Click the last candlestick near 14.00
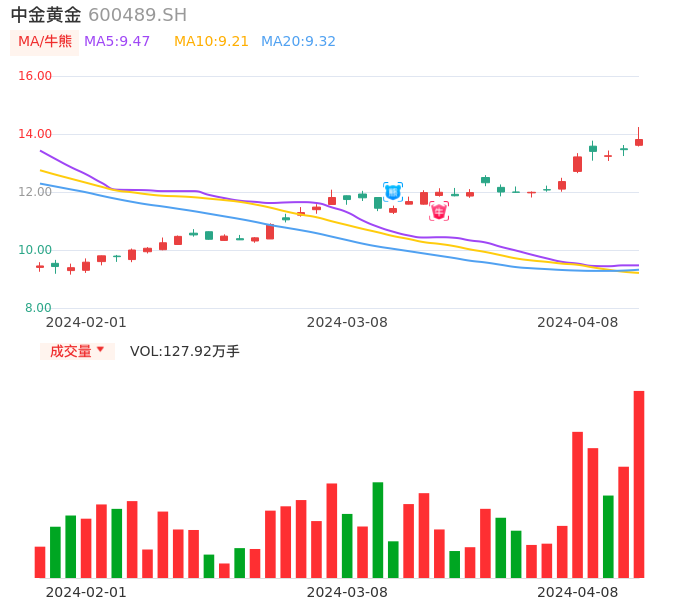686x606 pixels. tap(639, 142)
